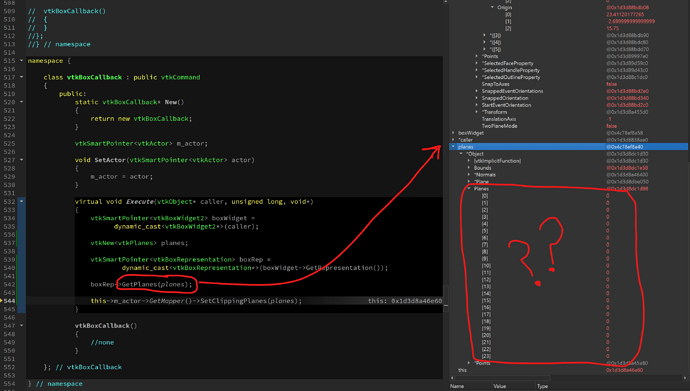Expand the Bounds node
The height and width of the screenshot is (391, 690).
pos(469,168)
